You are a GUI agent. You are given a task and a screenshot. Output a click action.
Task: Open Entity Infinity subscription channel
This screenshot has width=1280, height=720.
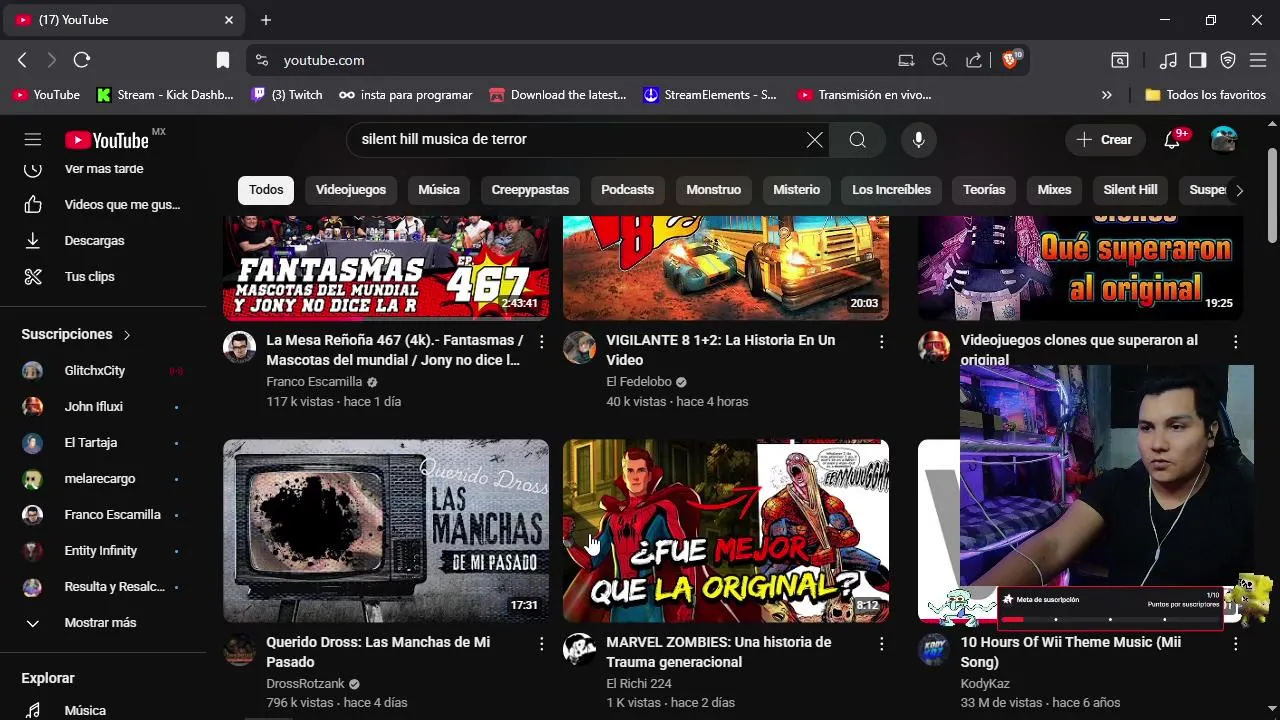[x=100, y=551]
